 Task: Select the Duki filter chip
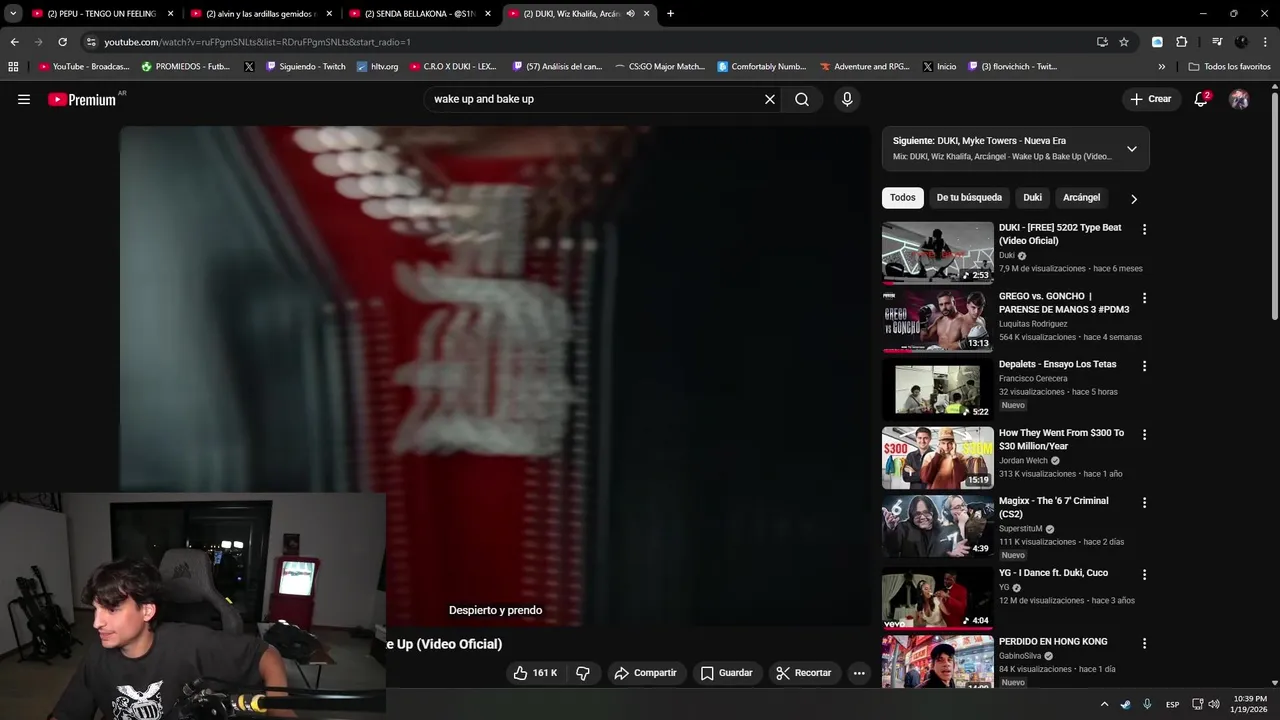[x=1032, y=198]
